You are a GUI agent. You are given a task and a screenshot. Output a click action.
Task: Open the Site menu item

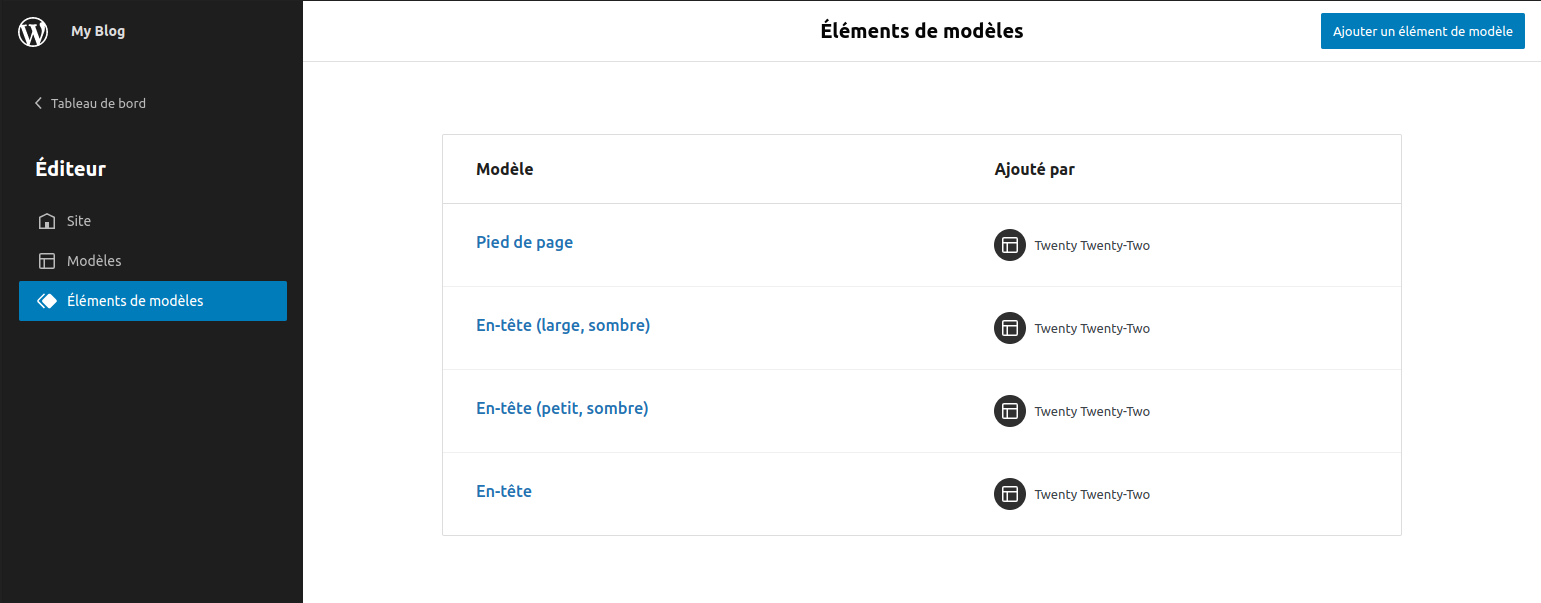pyautogui.click(x=153, y=221)
